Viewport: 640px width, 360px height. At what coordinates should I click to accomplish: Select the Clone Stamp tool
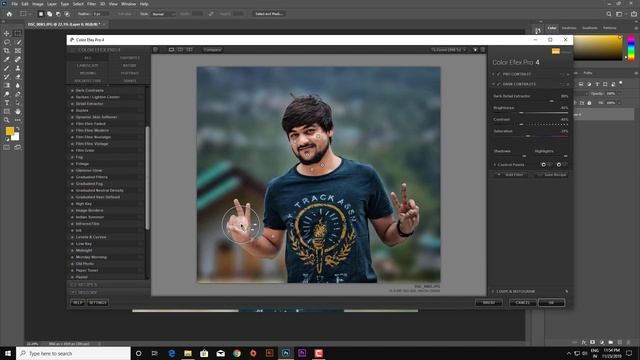pyautogui.click(x=18, y=68)
